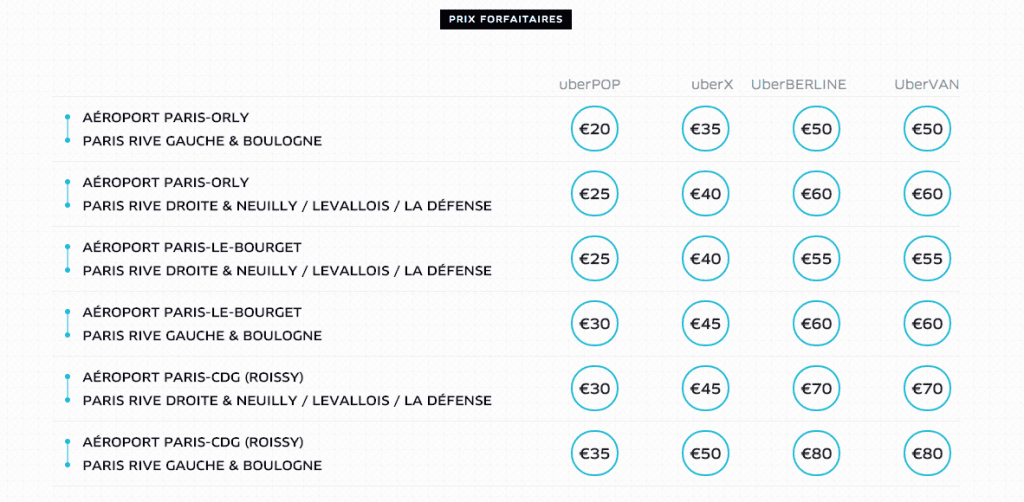The width and height of the screenshot is (1024, 502).
Task: Click route connector icon for CDG–Rive Gauche row
Action: pyautogui.click(x=67, y=454)
